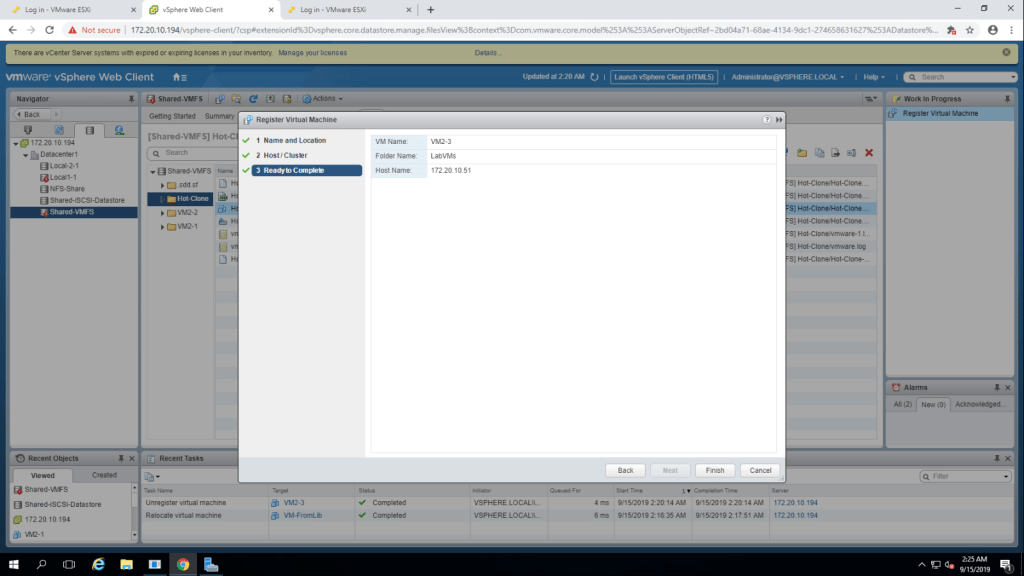The height and width of the screenshot is (576, 1024).
Task: Switch to Networking view icon in Navigator
Action: pyautogui.click(x=119, y=130)
